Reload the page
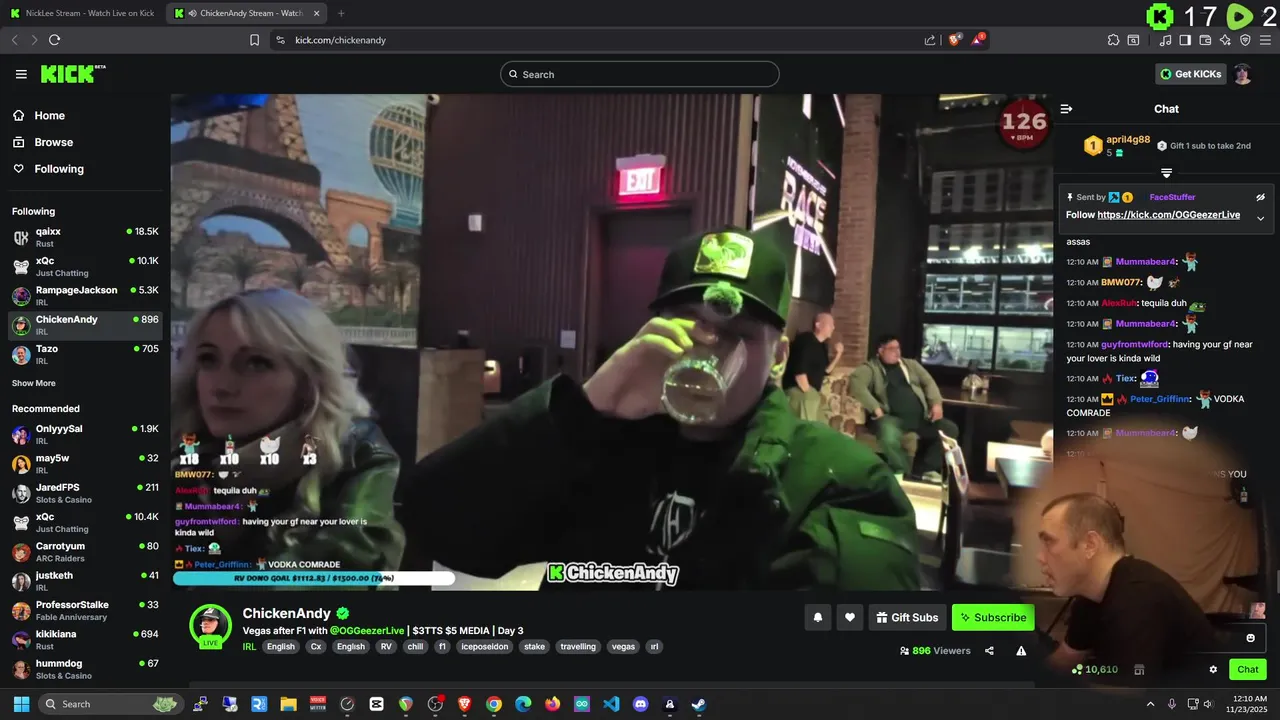The height and width of the screenshot is (720, 1280). [x=54, y=40]
